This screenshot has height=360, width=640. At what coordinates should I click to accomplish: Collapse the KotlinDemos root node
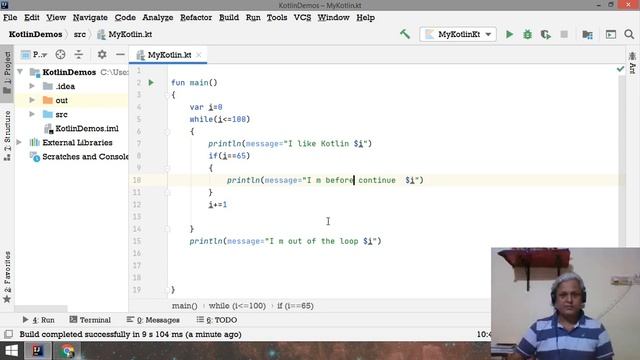pos(20,72)
